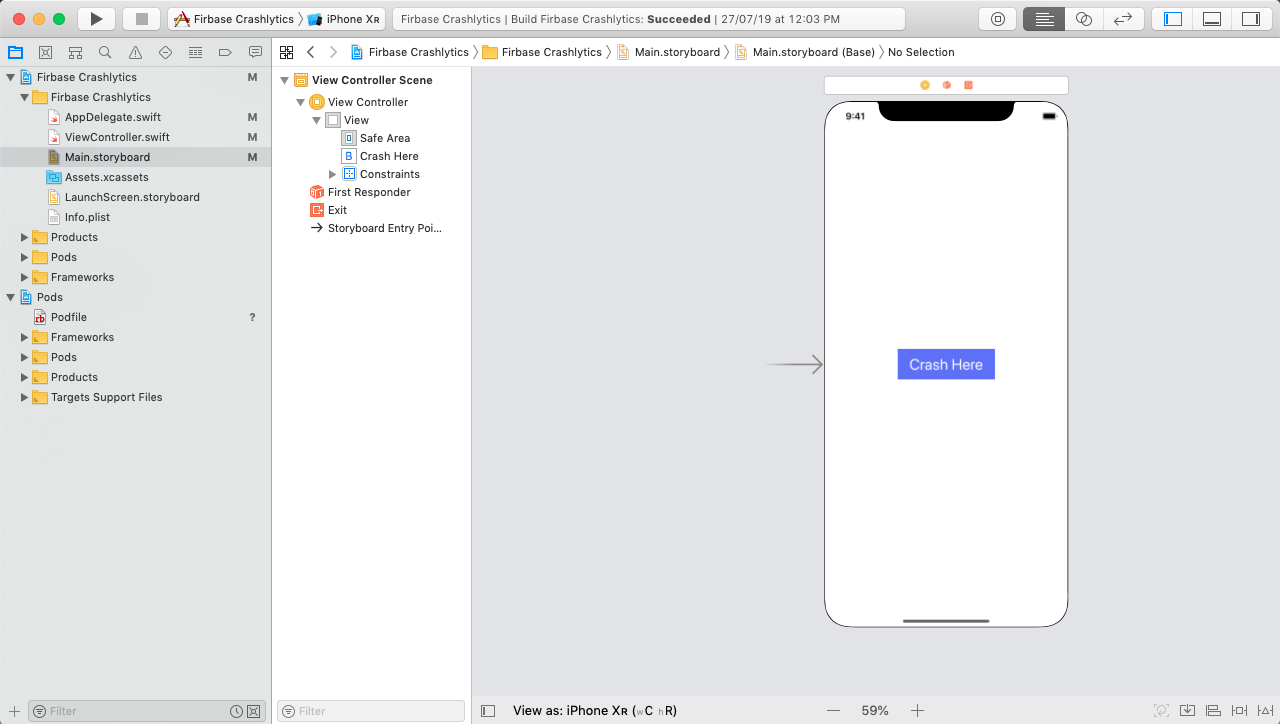Expand the Products folder under Firbase Crashlytics
The image size is (1280, 724).
click(25, 237)
